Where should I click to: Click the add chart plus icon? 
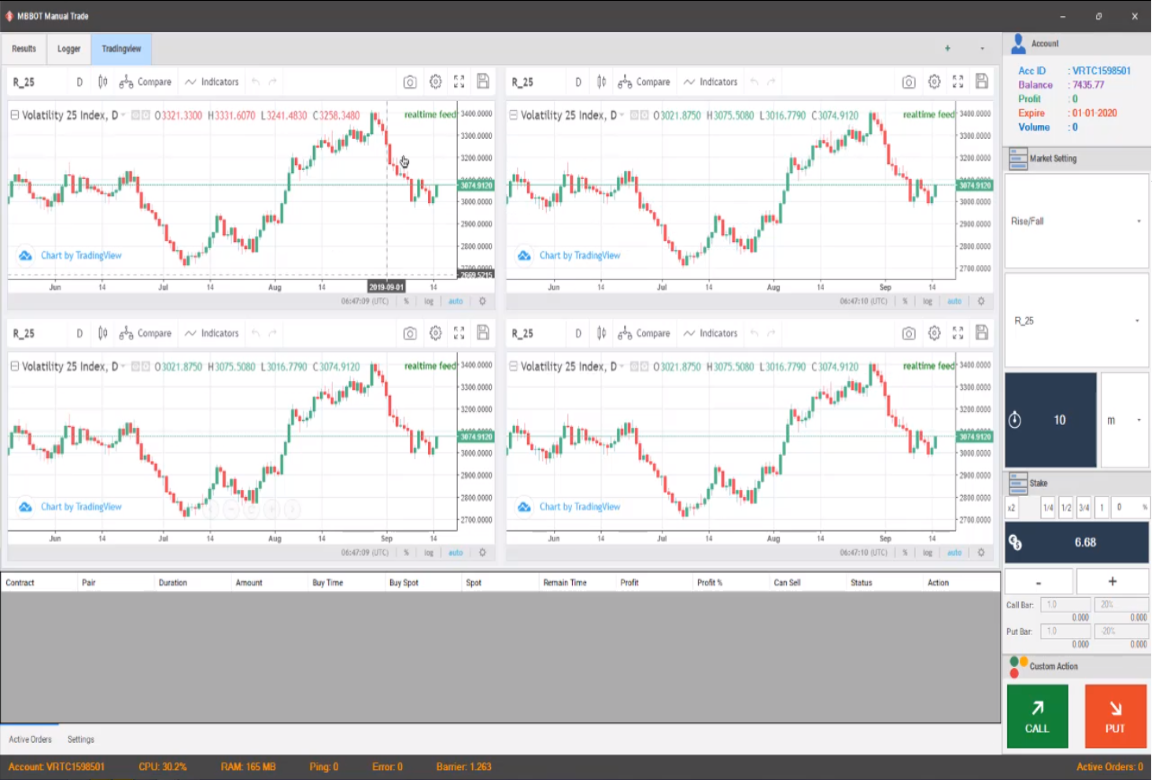pos(947,48)
